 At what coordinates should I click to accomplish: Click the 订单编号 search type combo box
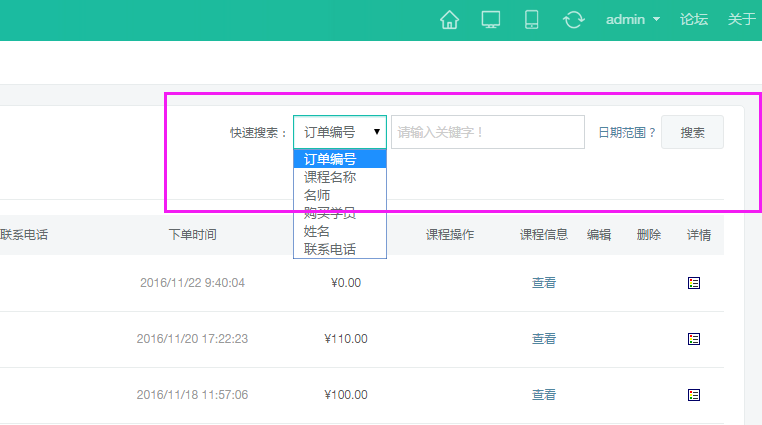(x=340, y=132)
